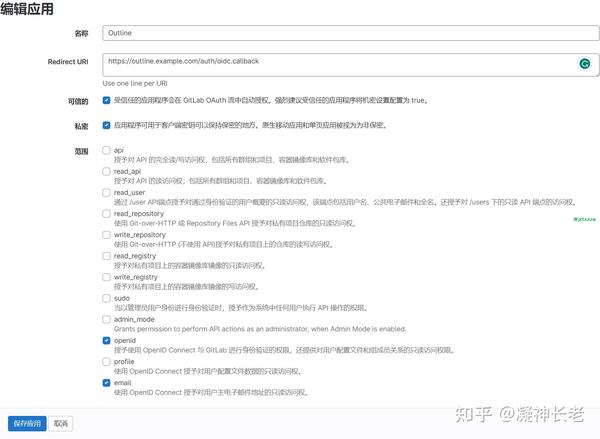This screenshot has width=600, height=439.
Task: Click the write_repository scope label
Action: pyautogui.click(x=140, y=235)
